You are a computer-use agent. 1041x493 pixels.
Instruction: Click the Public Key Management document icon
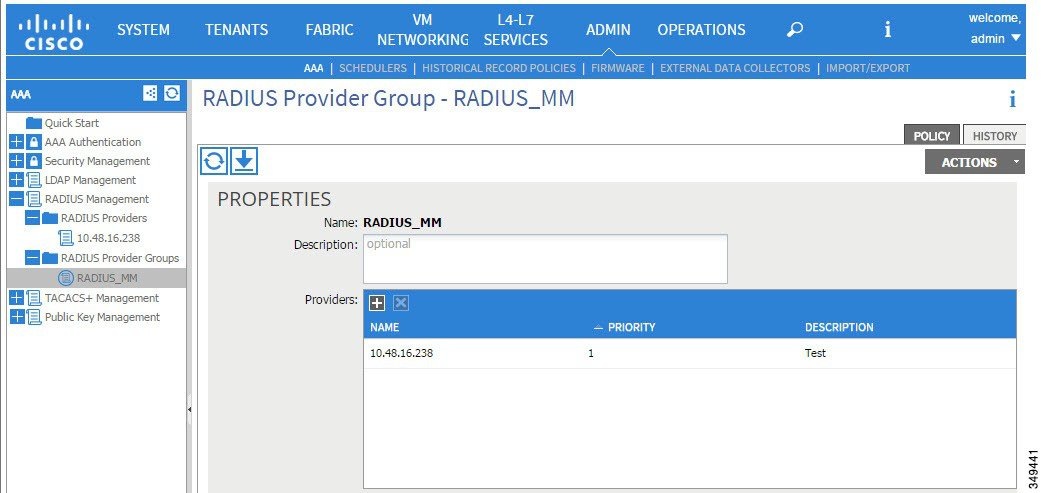(35, 317)
